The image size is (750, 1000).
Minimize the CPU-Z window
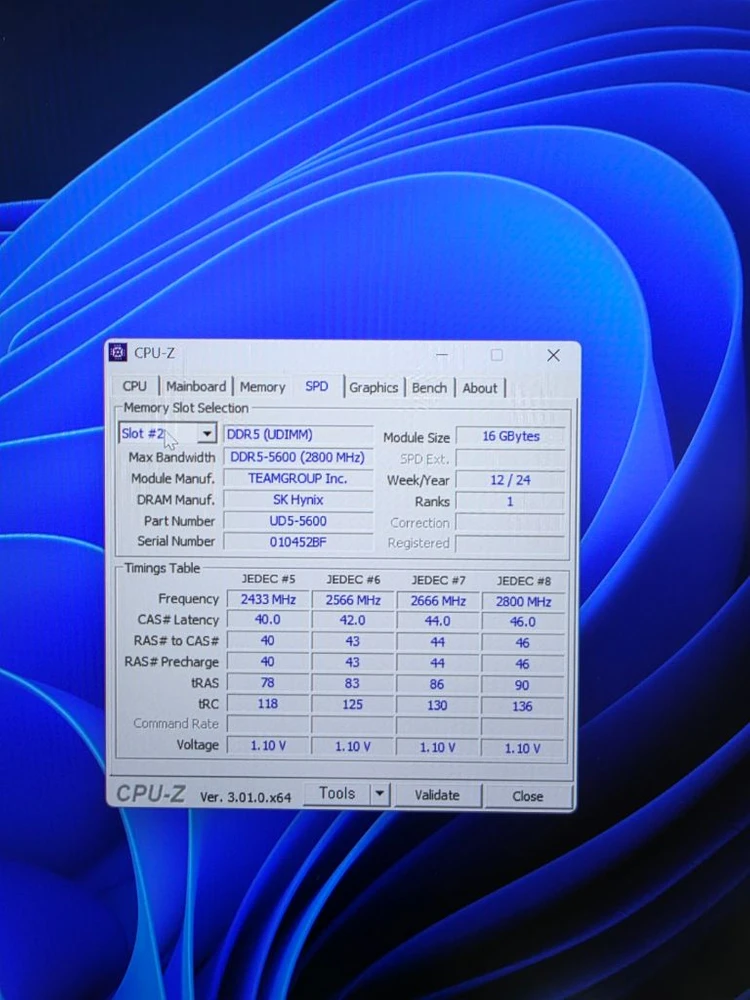[x=442, y=355]
